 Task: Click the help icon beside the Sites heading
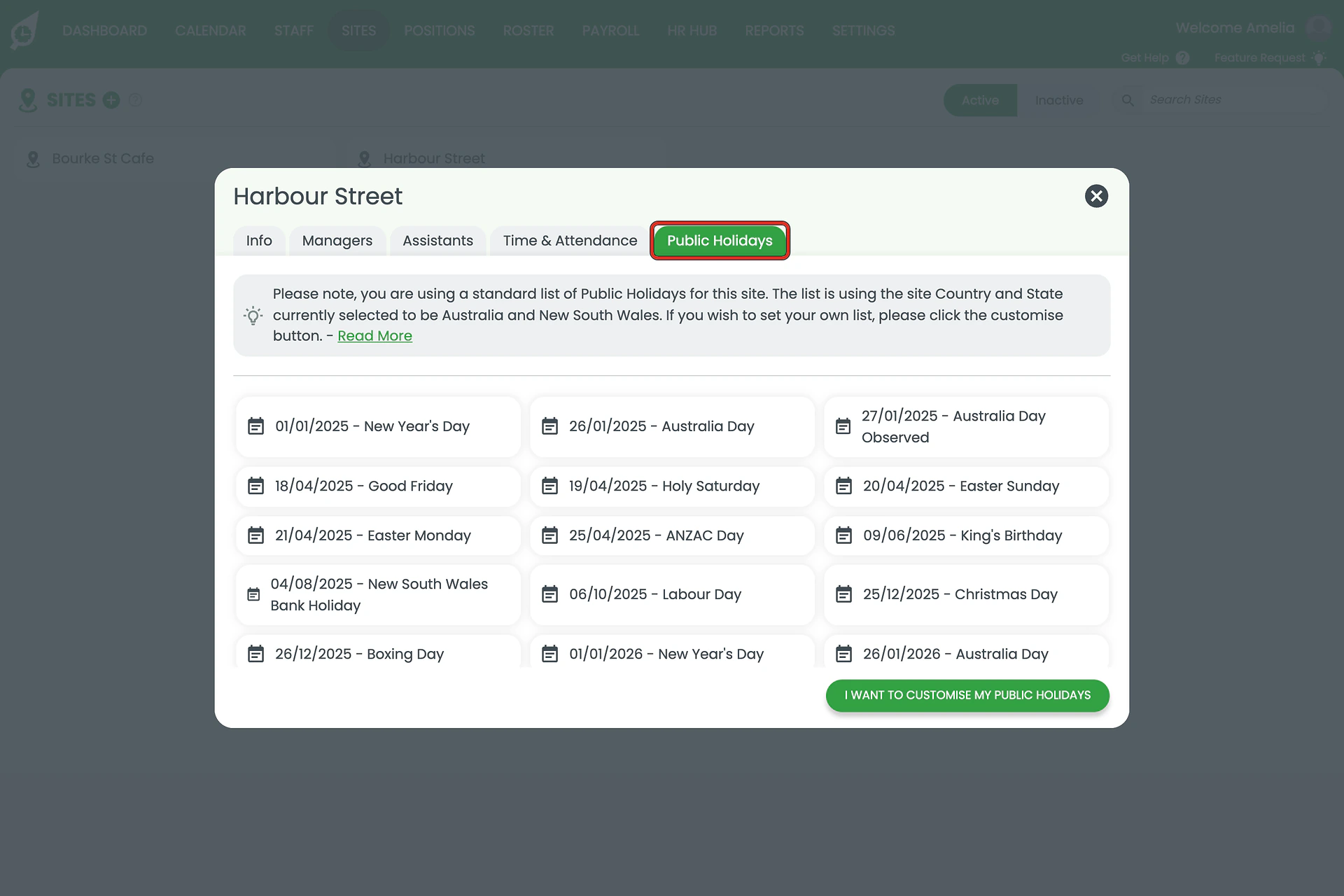pos(136,100)
